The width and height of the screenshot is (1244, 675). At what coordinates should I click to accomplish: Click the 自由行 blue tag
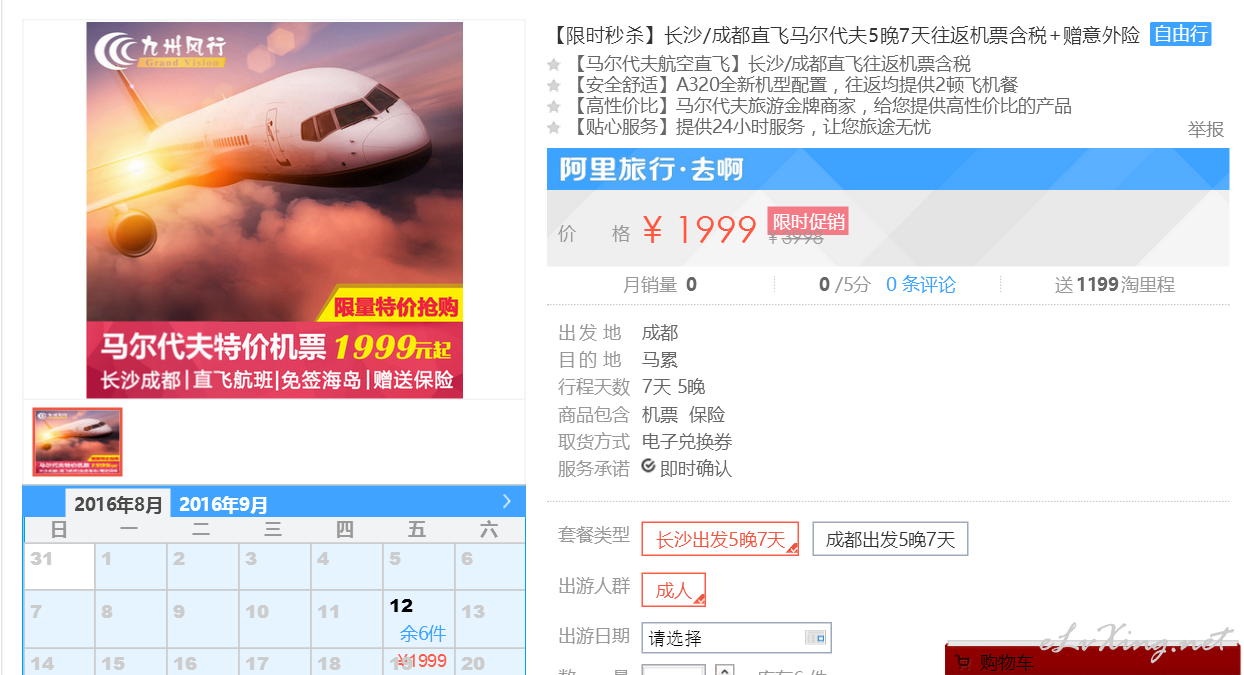[x=1180, y=34]
